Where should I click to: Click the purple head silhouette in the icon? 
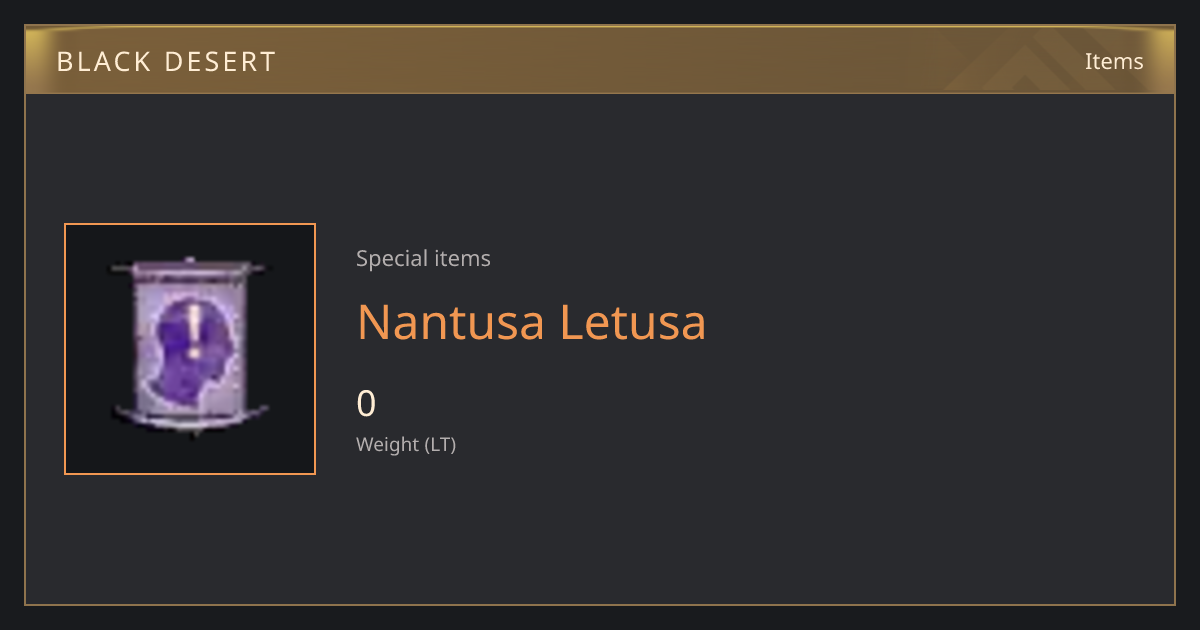point(191,346)
